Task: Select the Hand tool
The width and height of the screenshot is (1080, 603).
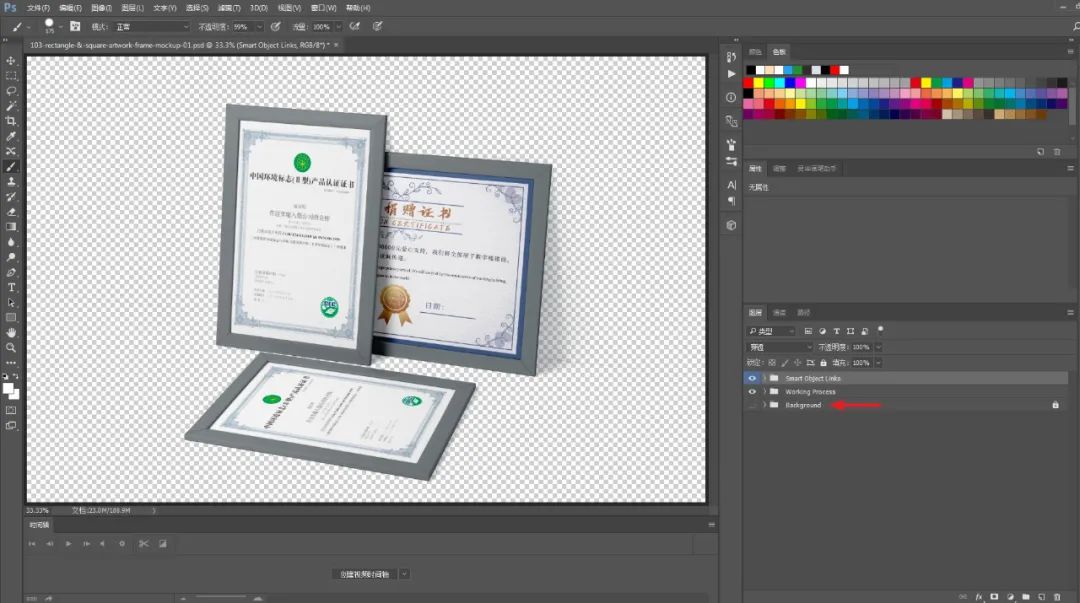Action: pyautogui.click(x=11, y=333)
